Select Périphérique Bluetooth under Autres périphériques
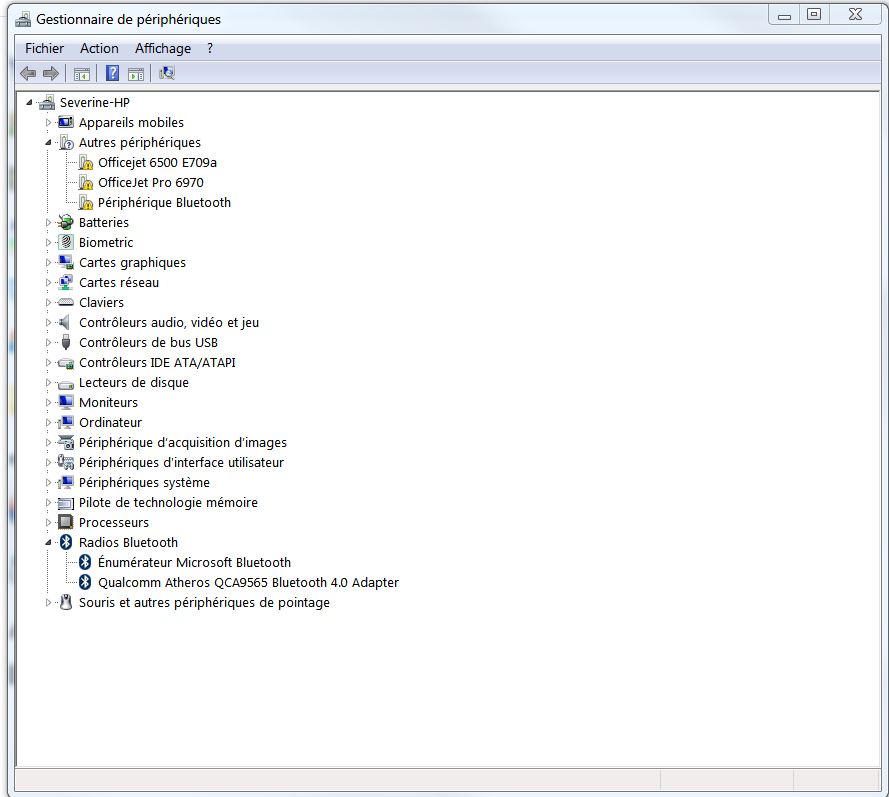 pos(164,202)
